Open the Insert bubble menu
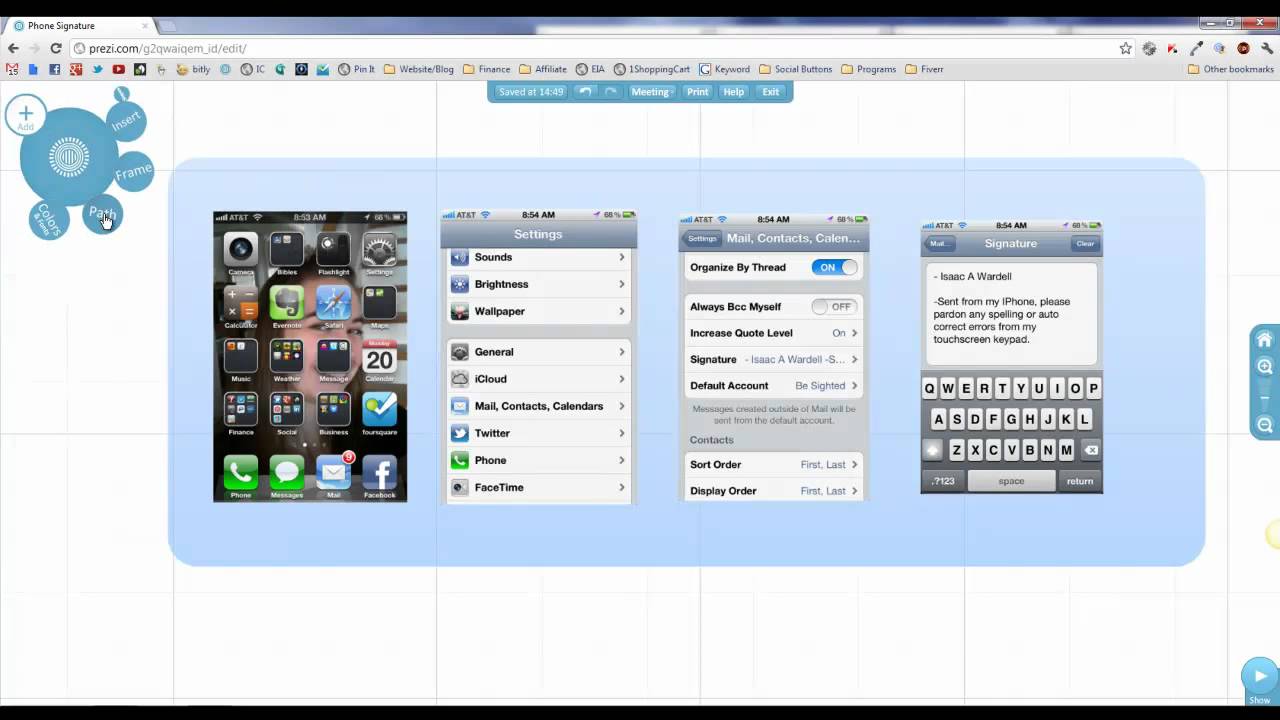Image resolution: width=1280 pixels, height=720 pixels. [126, 121]
